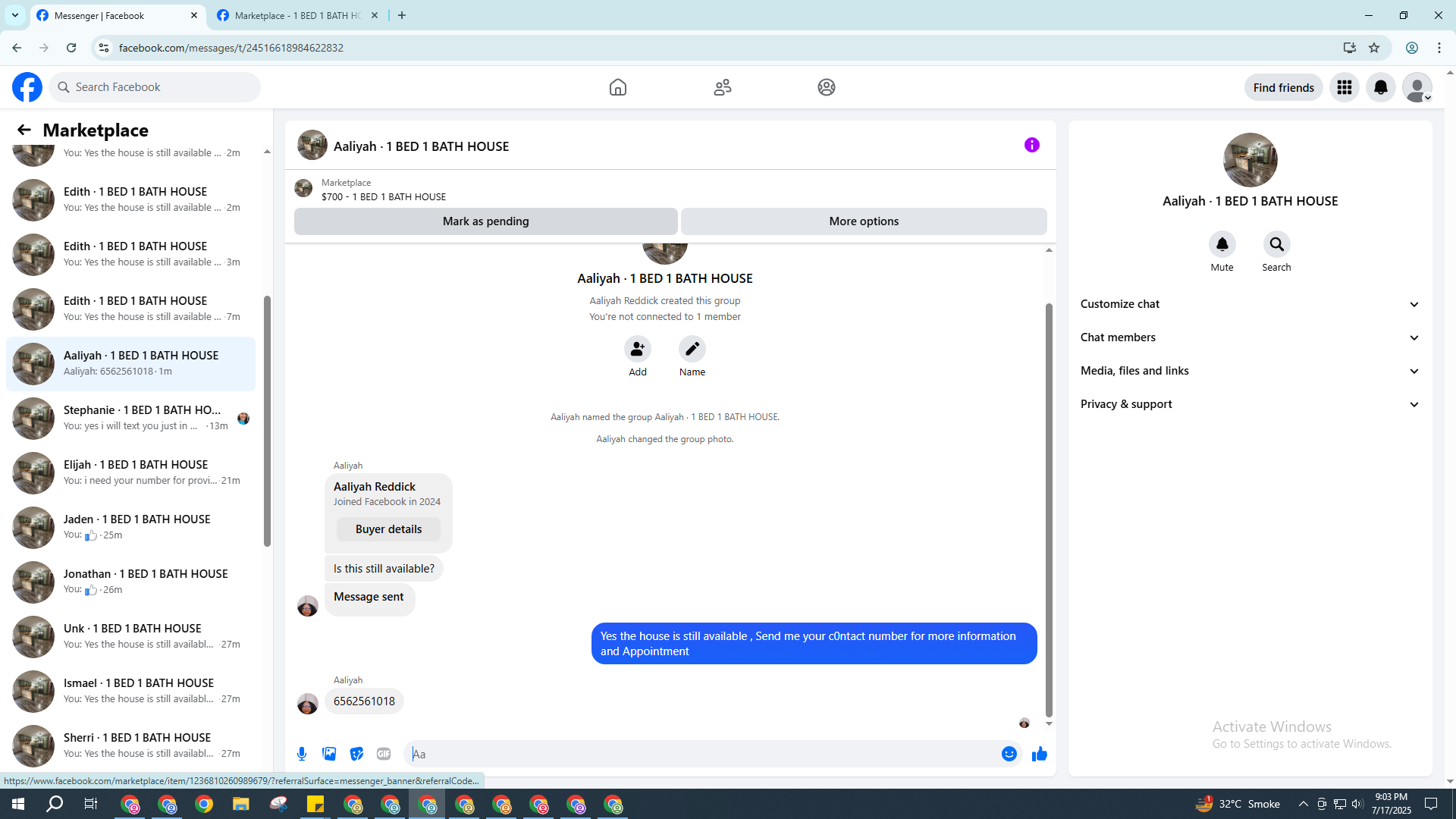Go to the Home feed icon
The width and height of the screenshot is (1456, 819).
tap(618, 87)
